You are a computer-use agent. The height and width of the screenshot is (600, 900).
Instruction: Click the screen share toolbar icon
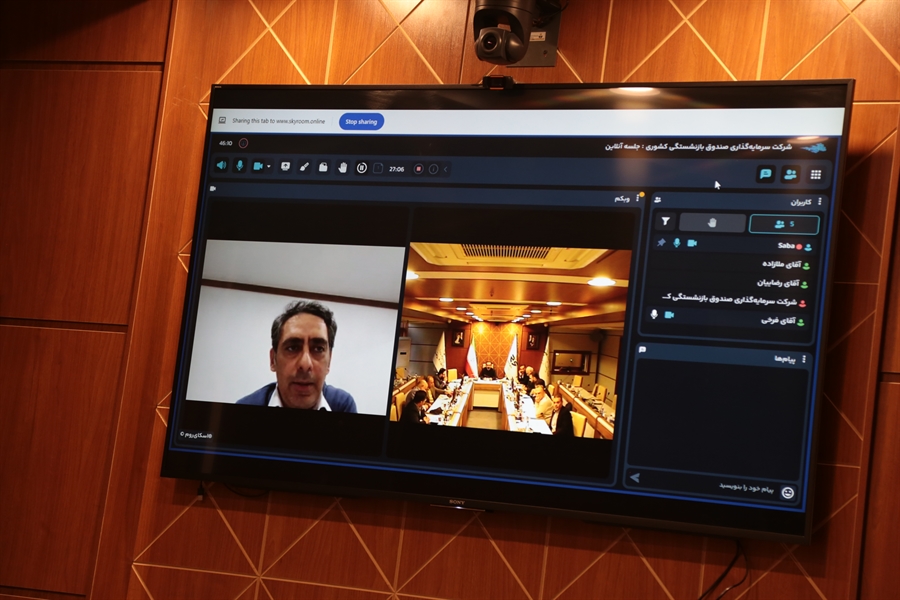[x=286, y=166]
